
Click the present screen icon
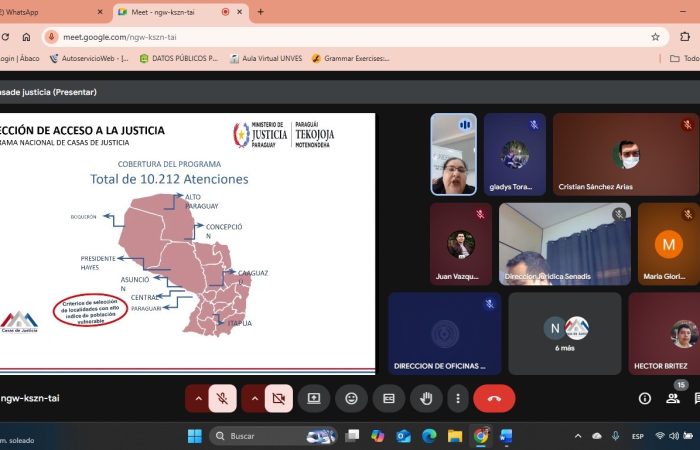(x=314, y=398)
